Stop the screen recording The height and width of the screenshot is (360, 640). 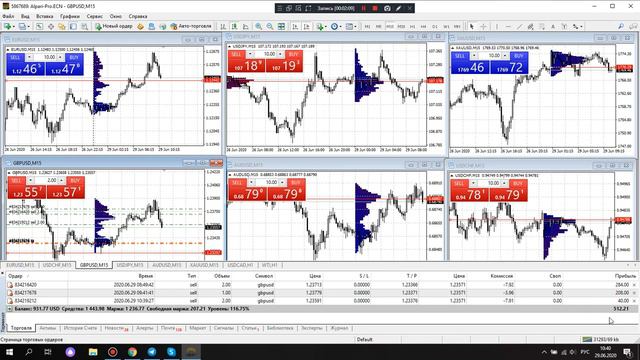point(375,8)
